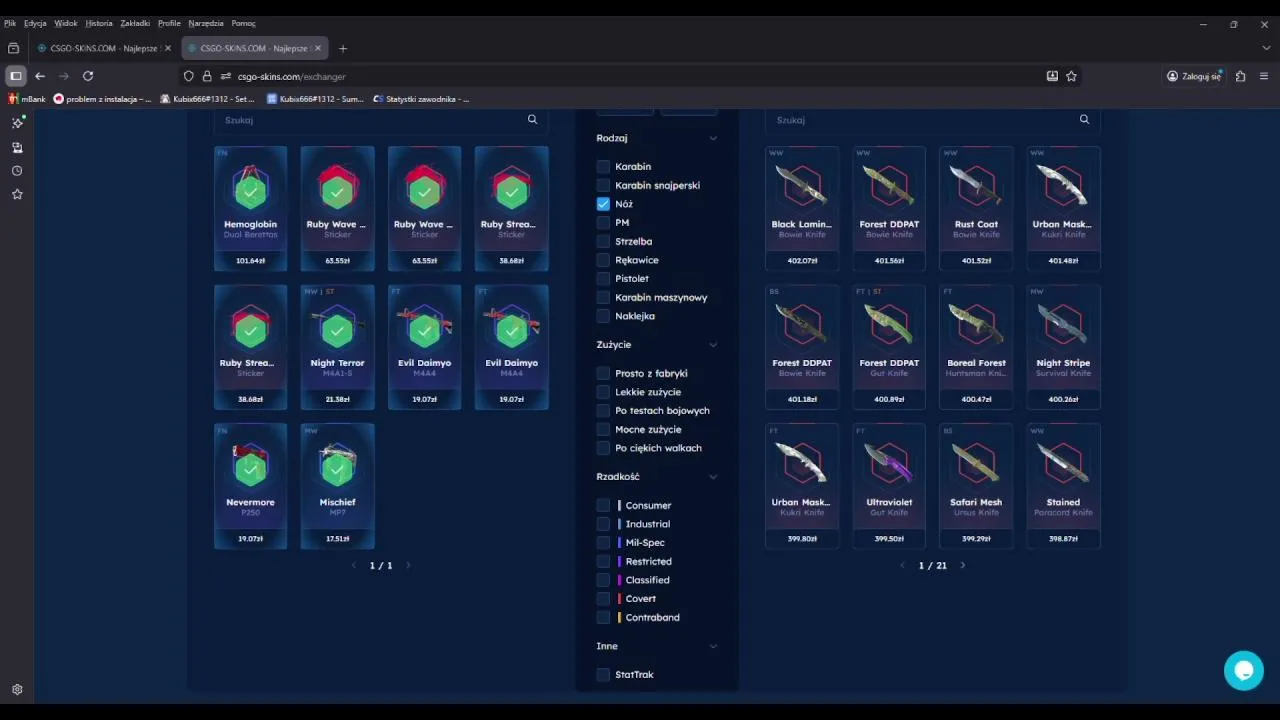Open sidebar settings gear icon
This screenshot has width=1280, height=720.
pos(17,689)
